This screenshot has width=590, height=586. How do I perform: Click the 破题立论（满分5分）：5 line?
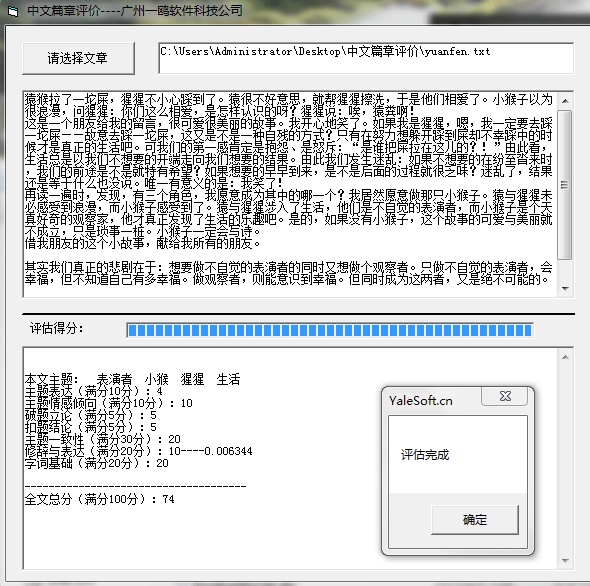pos(90,415)
